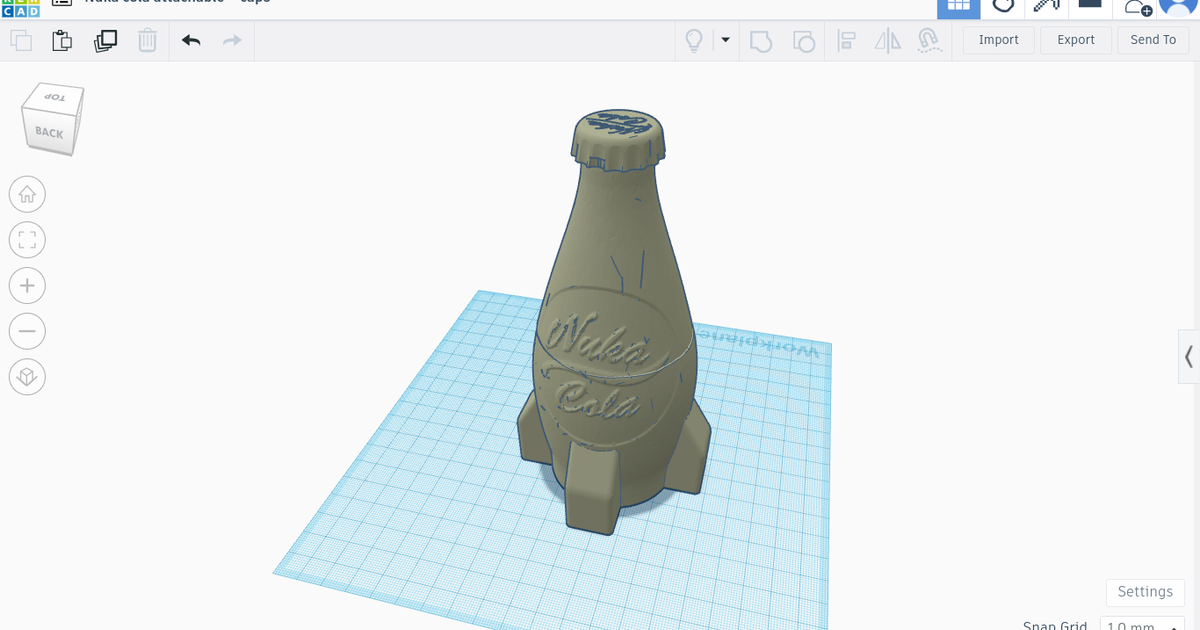Delete the selected shape with trash icon
Screen dimensions: 1200x630
click(147, 40)
